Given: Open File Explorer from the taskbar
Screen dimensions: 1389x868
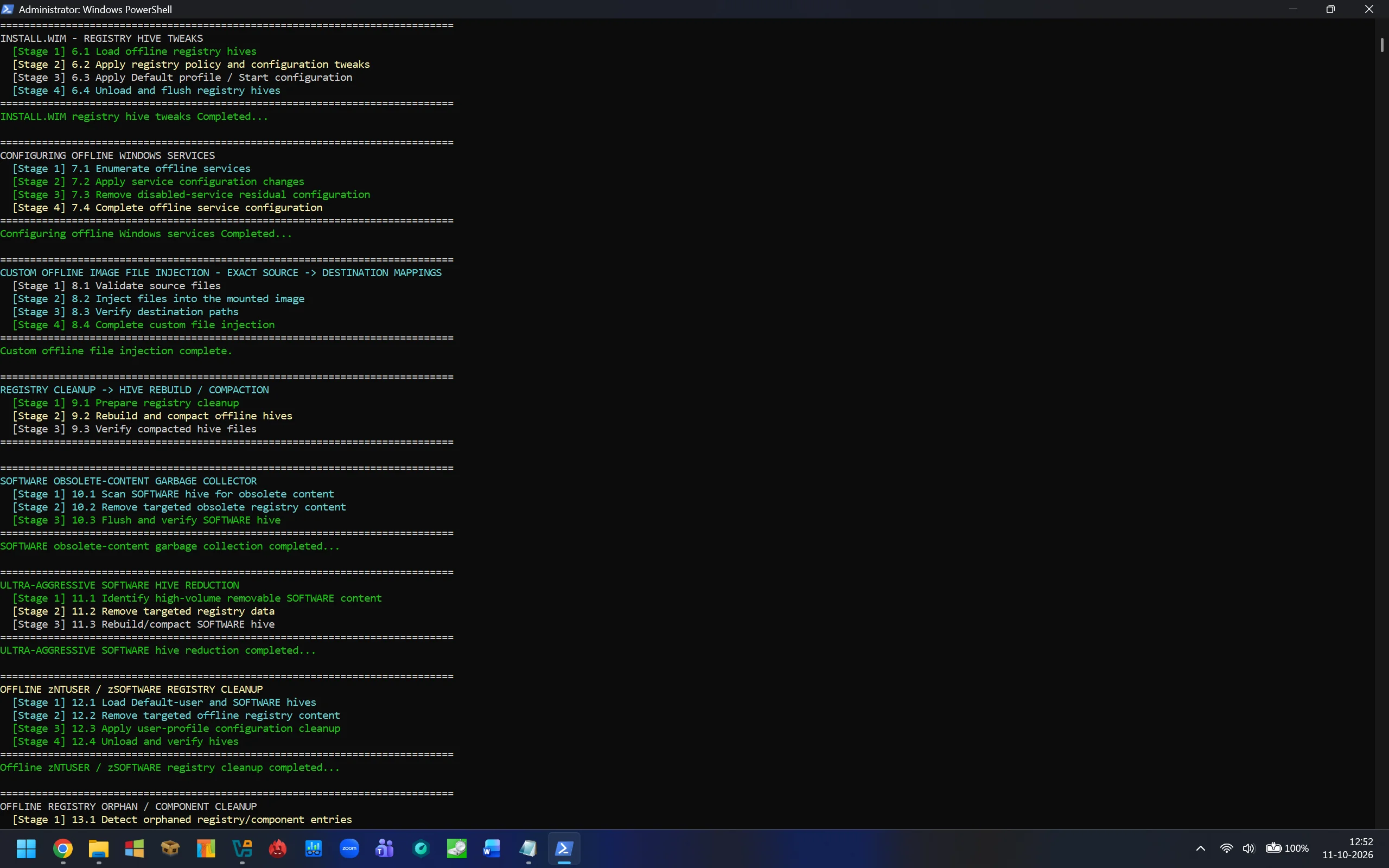Looking at the screenshot, I should (x=99, y=848).
